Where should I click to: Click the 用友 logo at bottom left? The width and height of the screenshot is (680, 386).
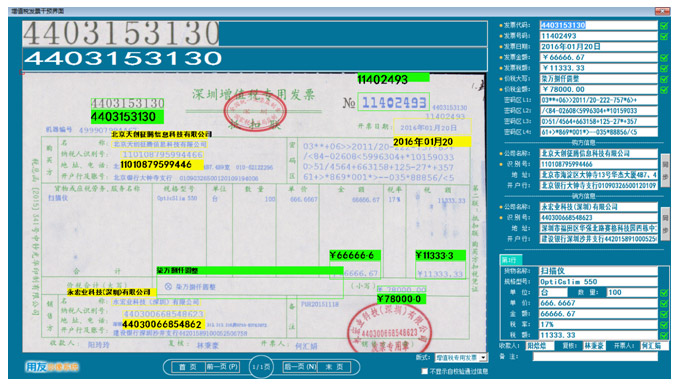(x=52, y=367)
